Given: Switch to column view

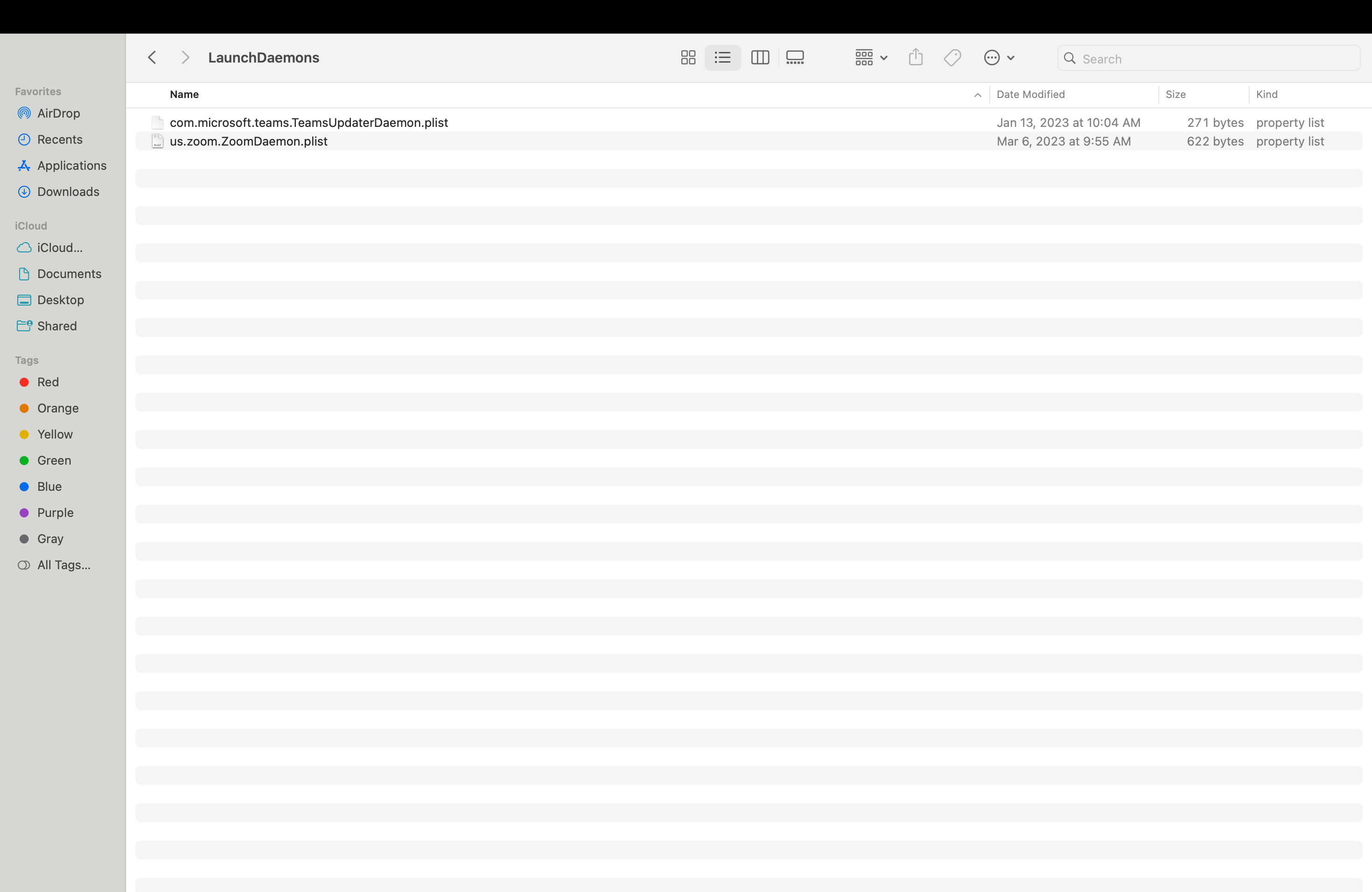Looking at the screenshot, I should (x=760, y=58).
